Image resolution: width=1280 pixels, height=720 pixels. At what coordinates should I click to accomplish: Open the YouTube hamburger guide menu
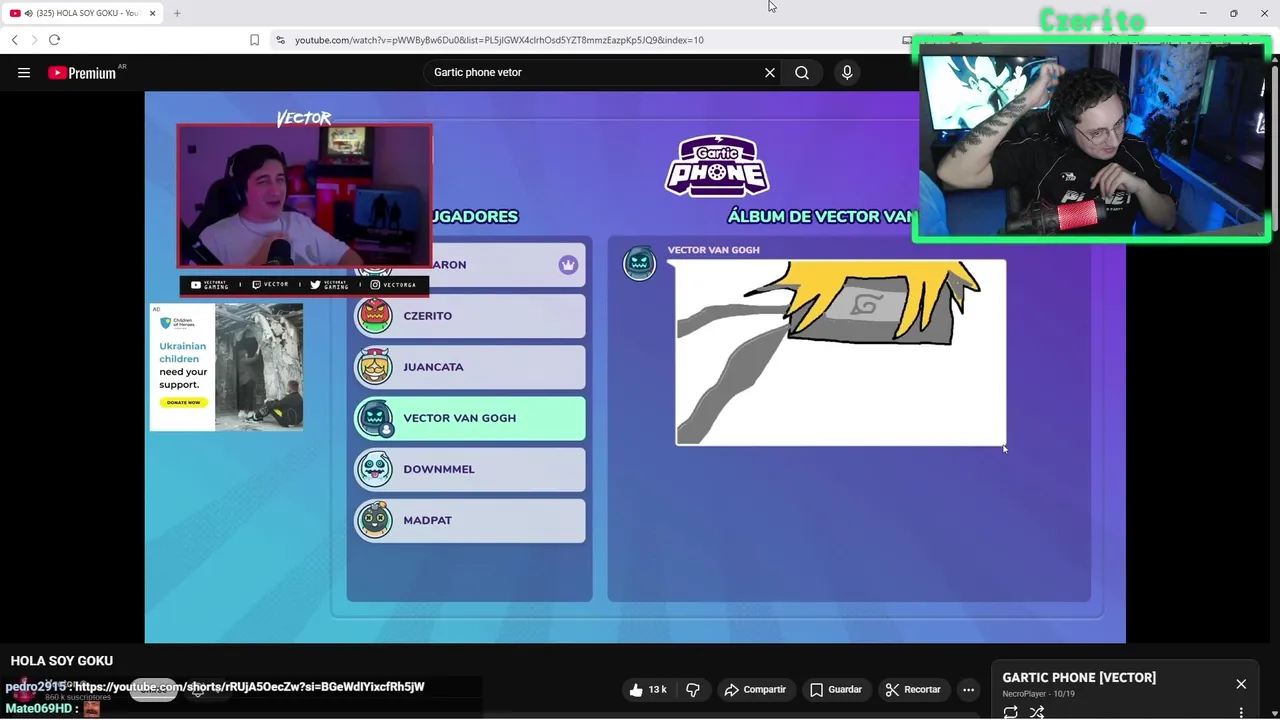tap(24, 72)
